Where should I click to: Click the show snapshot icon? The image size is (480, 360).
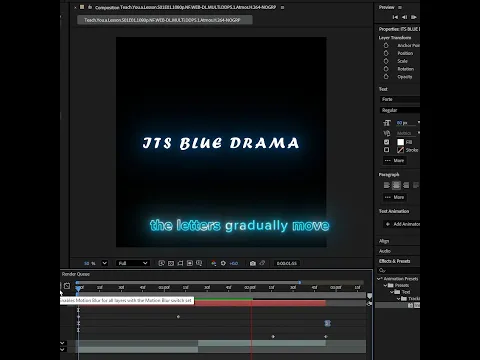262,263
